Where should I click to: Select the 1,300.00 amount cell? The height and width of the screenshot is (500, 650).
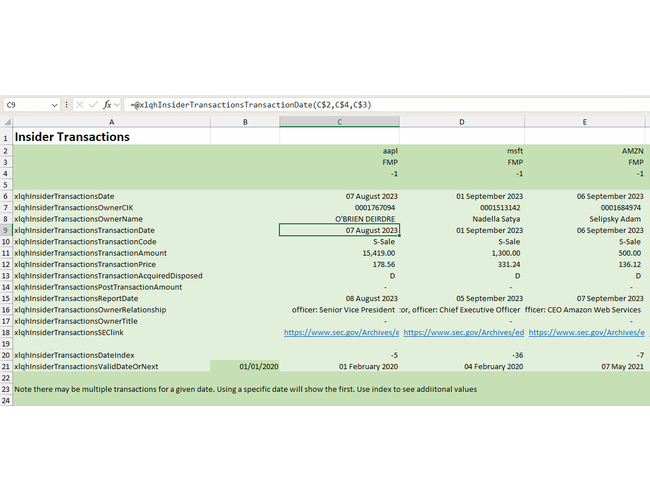[462, 253]
